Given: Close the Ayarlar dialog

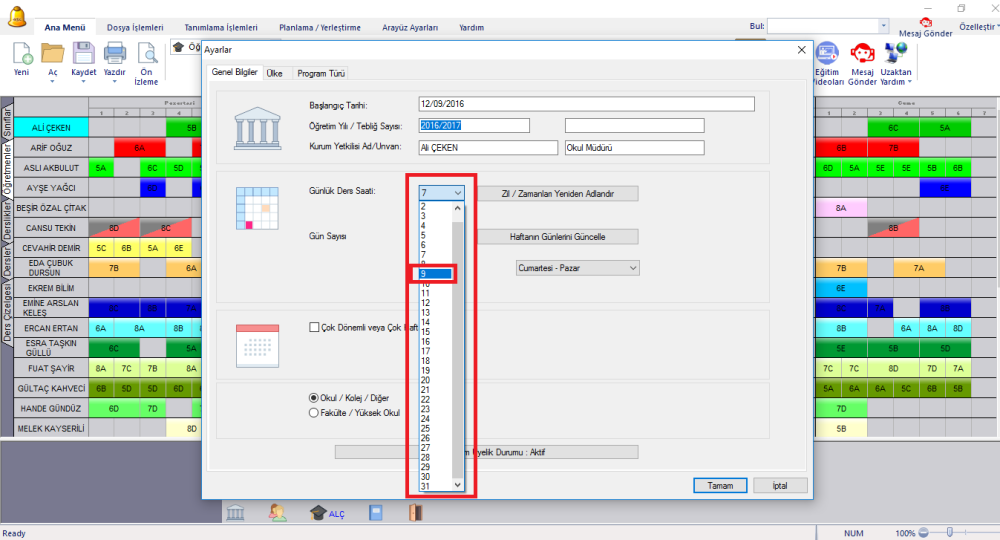Looking at the screenshot, I should pos(802,50).
